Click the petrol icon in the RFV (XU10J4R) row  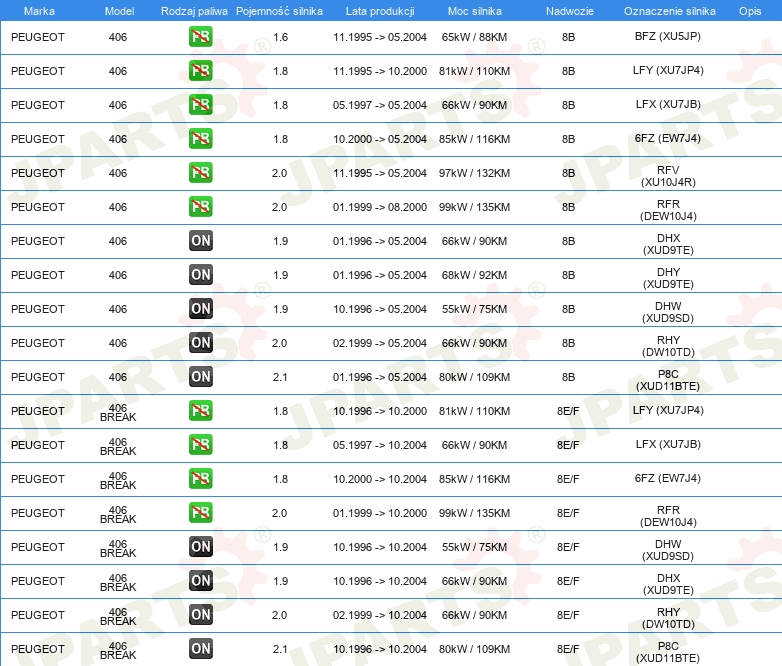tap(200, 173)
